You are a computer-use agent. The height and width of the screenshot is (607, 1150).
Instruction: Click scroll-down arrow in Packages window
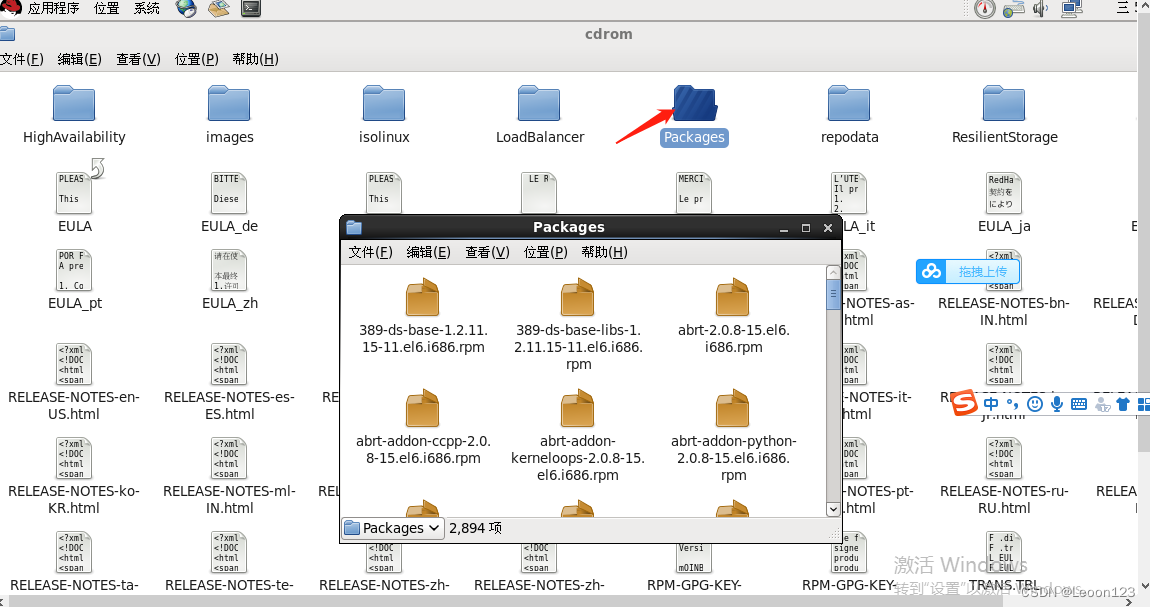point(833,509)
